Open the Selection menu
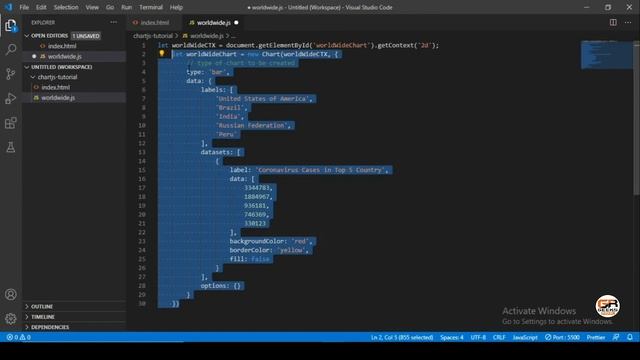The width and height of the screenshot is (640, 360). click(66, 7)
